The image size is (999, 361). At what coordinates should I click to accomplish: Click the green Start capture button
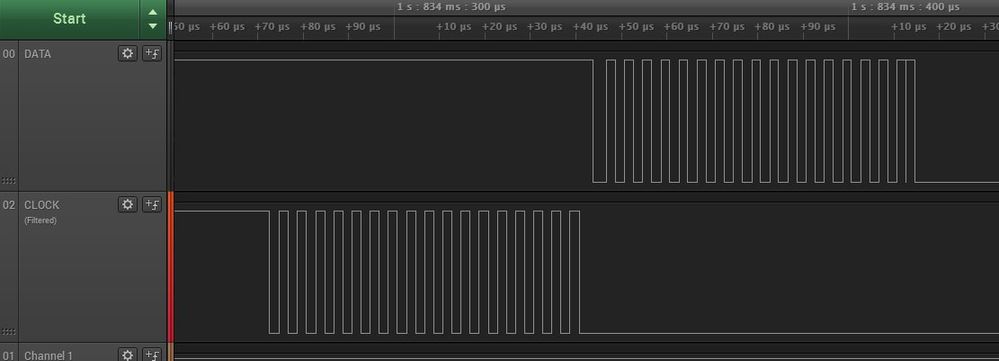[69, 19]
